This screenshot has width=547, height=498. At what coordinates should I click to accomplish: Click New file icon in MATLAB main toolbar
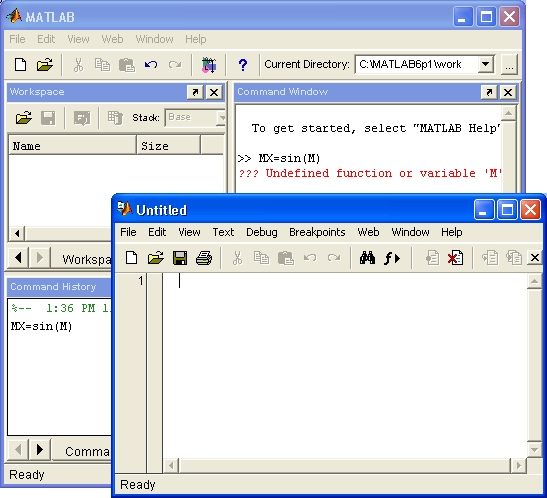pos(20,65)
